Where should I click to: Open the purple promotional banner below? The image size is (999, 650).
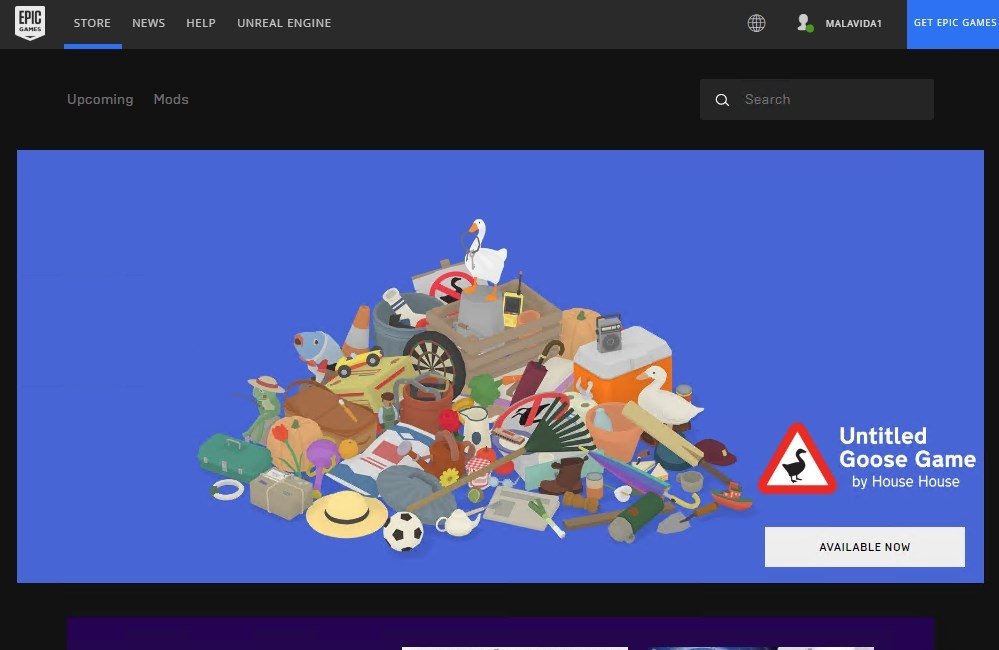click(500, 633)
